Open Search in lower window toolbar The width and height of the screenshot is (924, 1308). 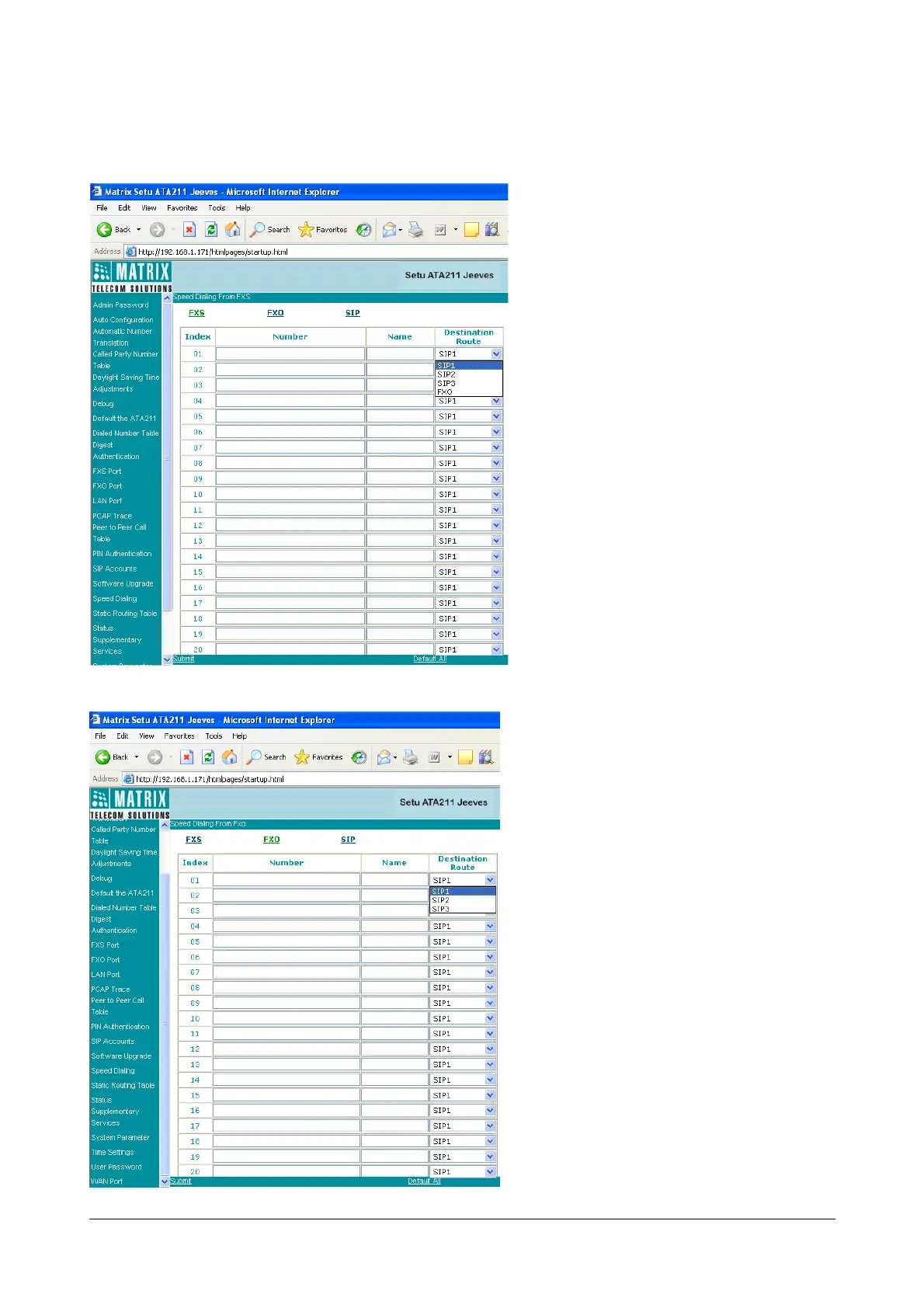click(266, 757)
